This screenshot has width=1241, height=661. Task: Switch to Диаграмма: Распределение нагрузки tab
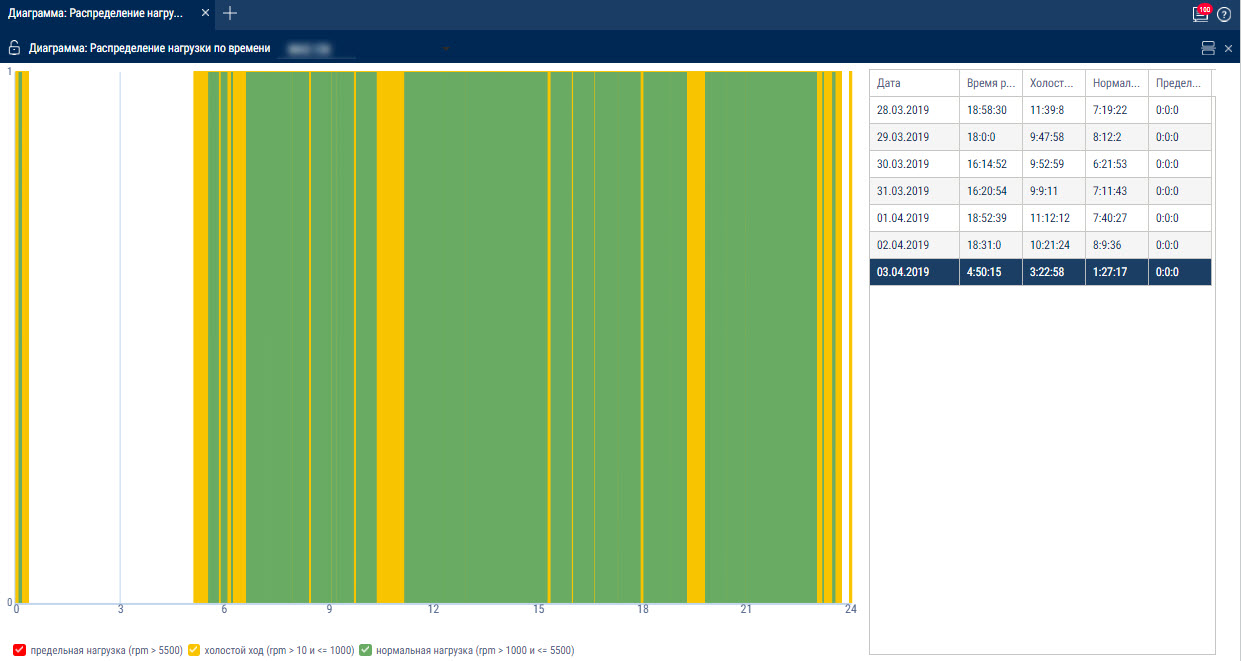(x=96, y=13)
